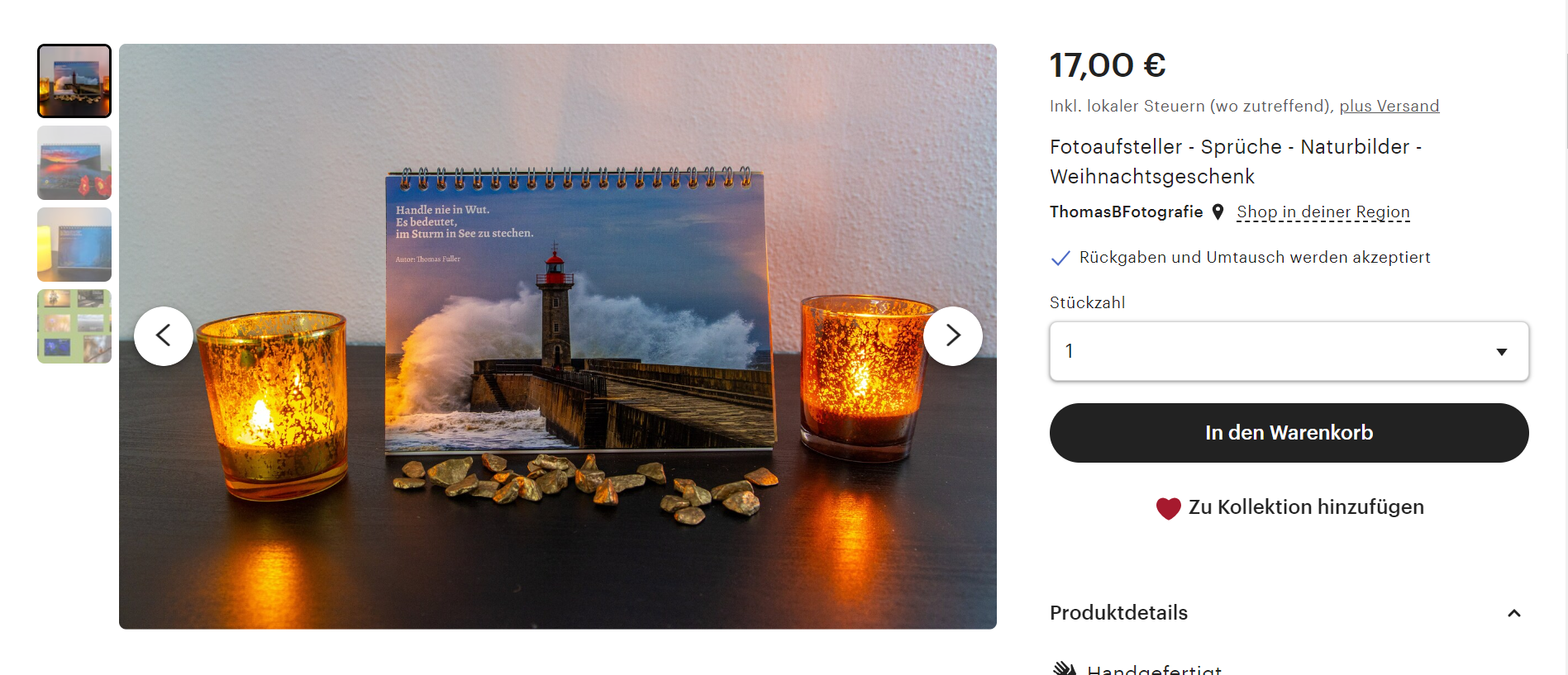Viewport: 1568px width, 675px height.
Task: Click the quantity dropdown arrow
Action: 1502,352
